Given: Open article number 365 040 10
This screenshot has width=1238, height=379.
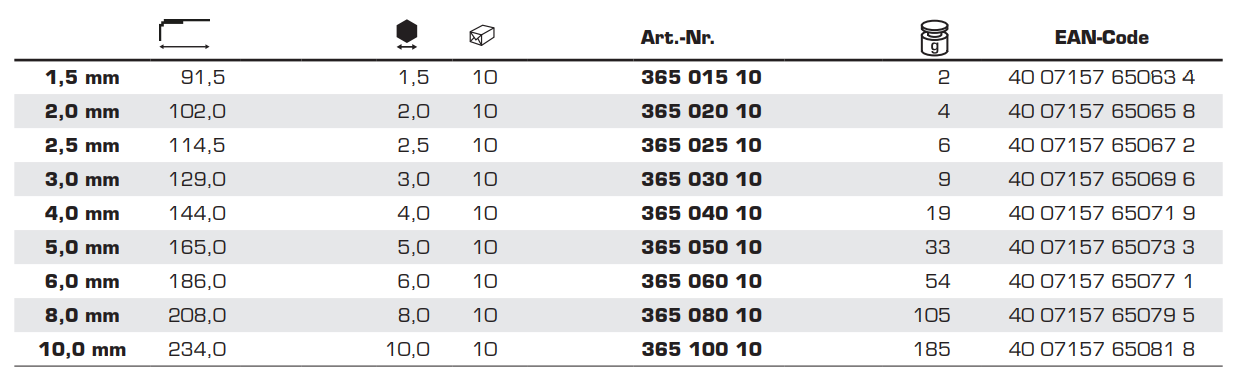Looking at the screenshot, I should 701,213.
